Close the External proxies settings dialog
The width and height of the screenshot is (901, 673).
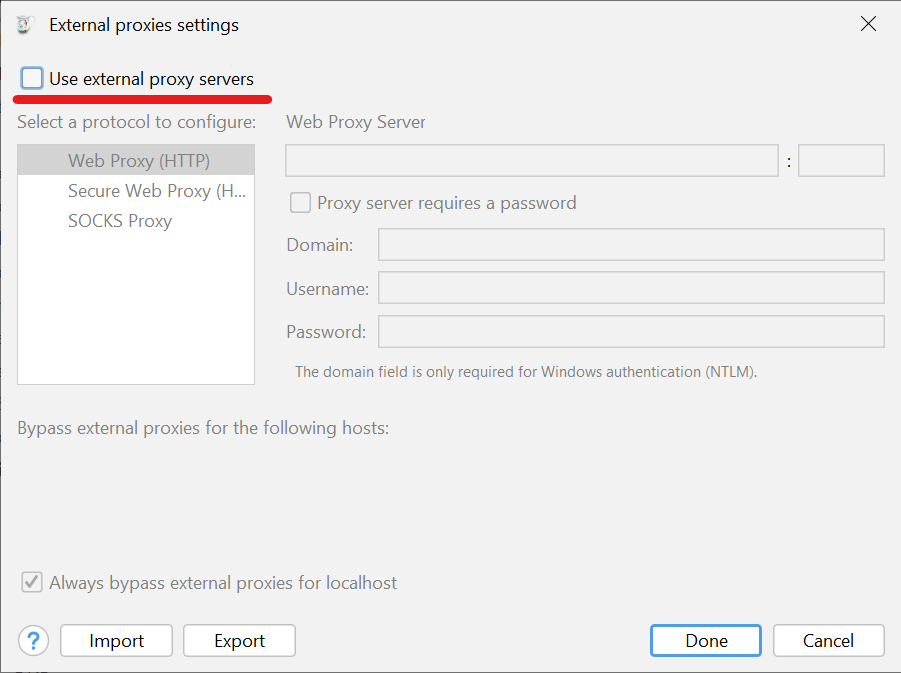(x=868, y=25)
